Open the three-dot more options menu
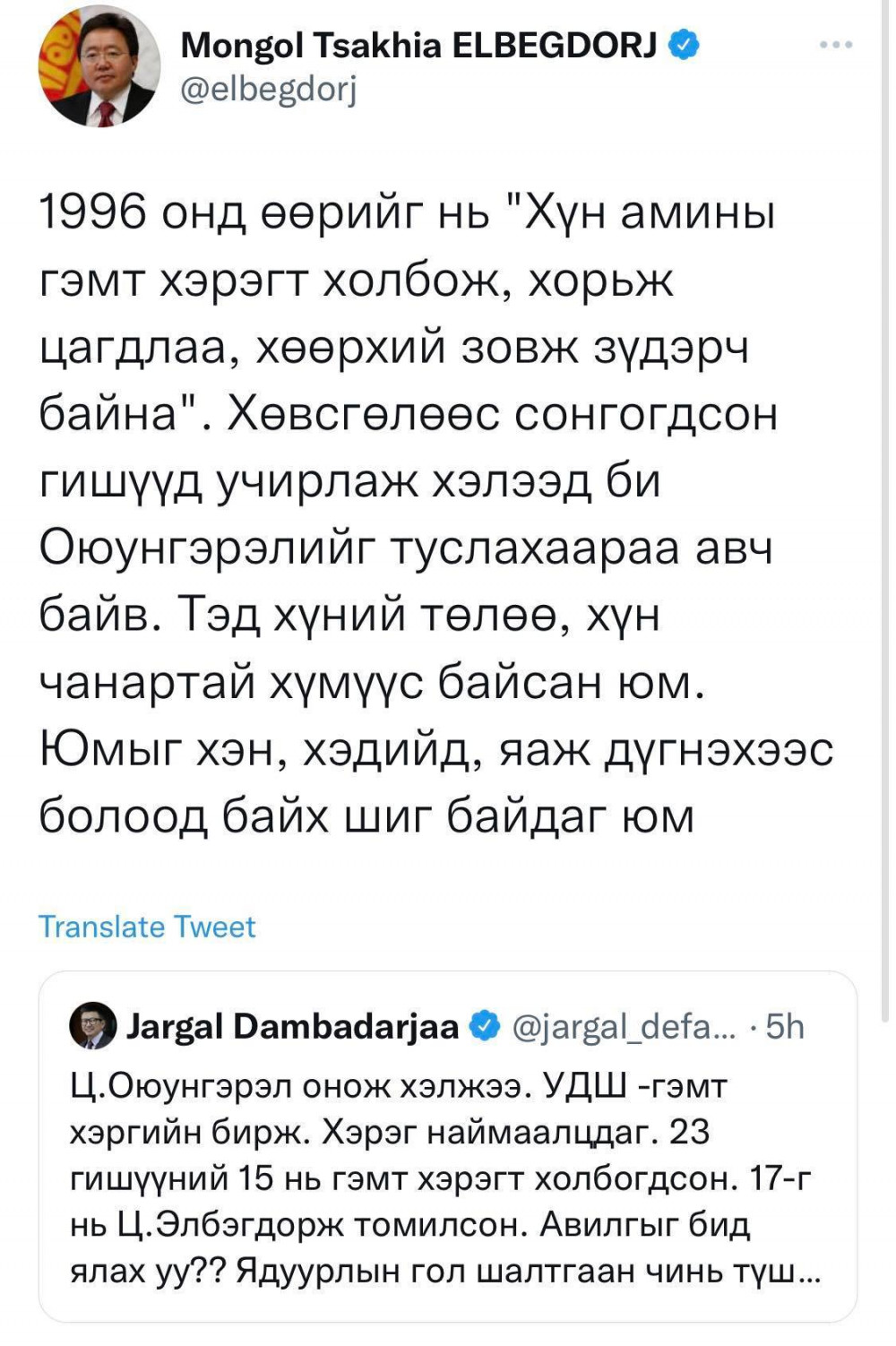Screen dimensions: 896x1346 pyautogui.click(x=836, y=45)
